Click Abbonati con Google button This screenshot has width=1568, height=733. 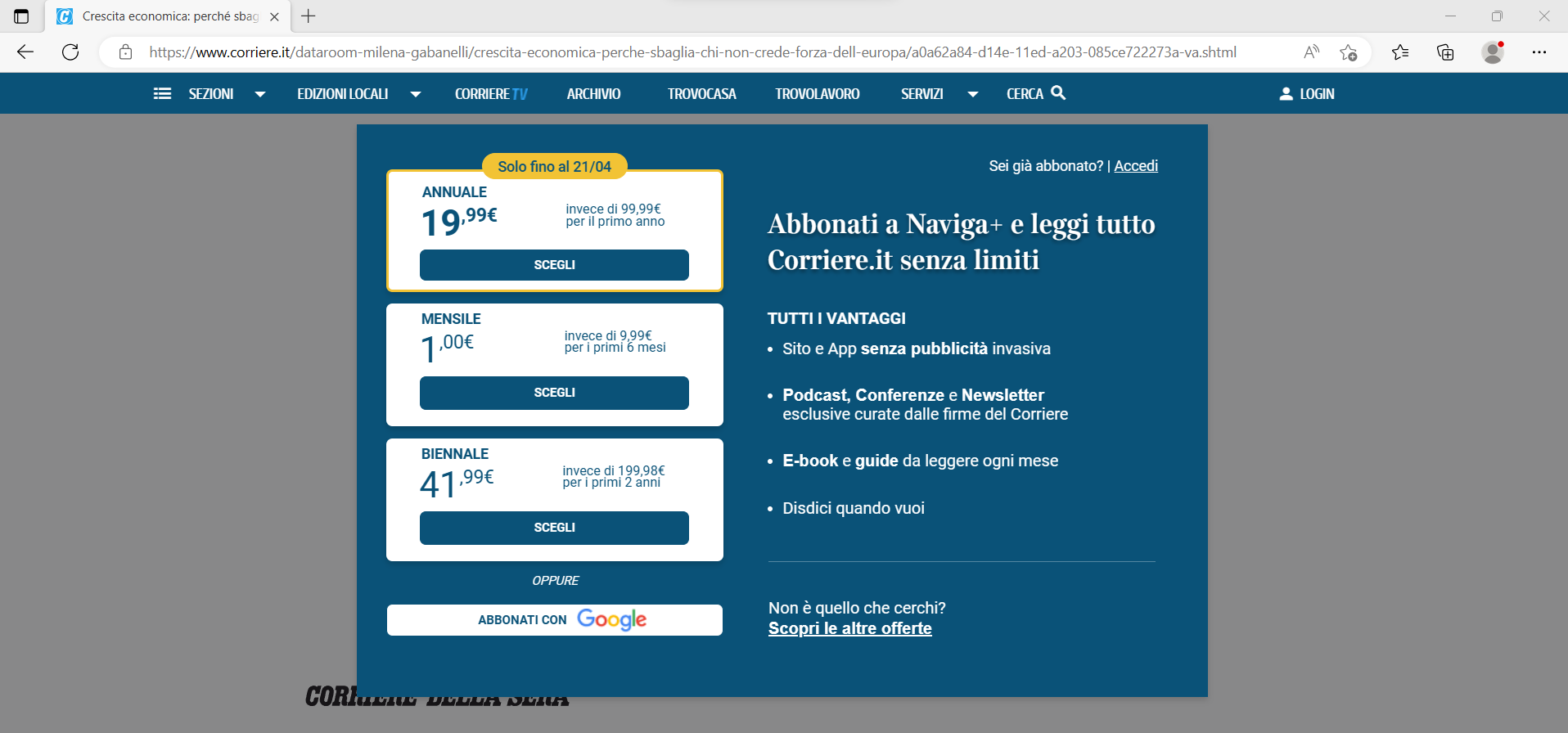click(x=554, y=620)
